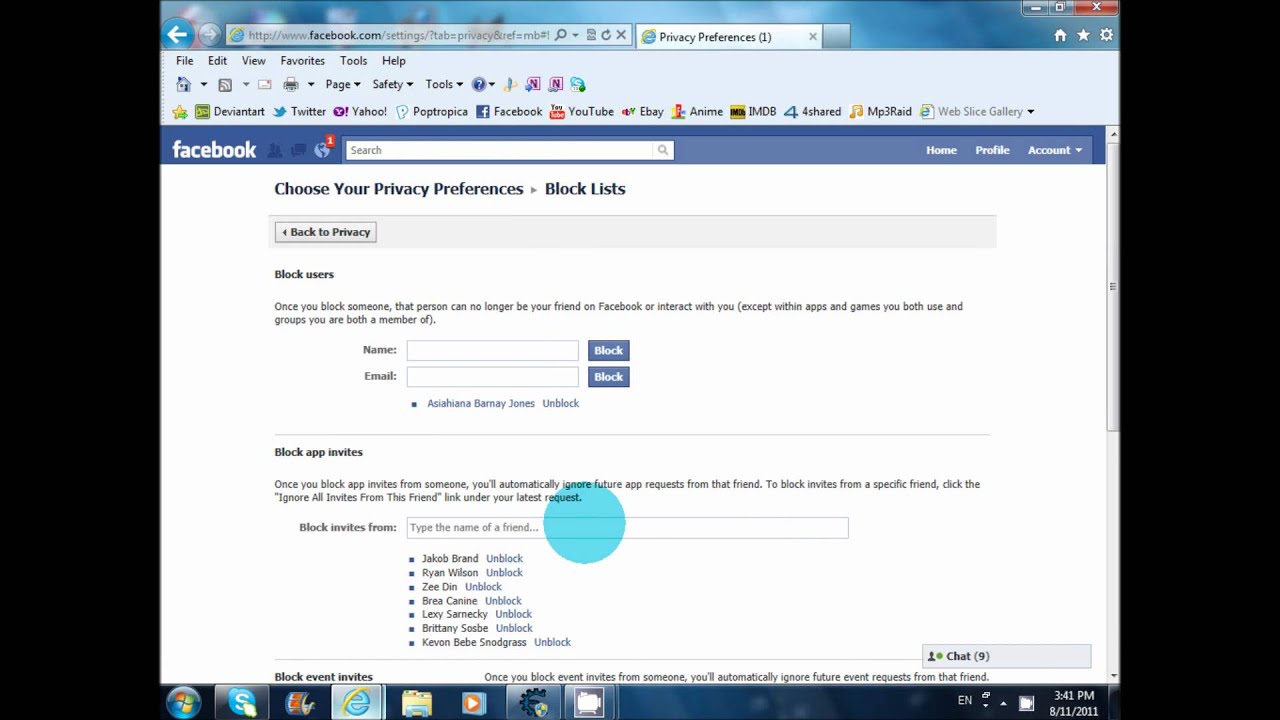The height and width of the screenshot is (720, 1280).
Task: Click the magnifier in Facebook search box
Action: pos(662,150)
